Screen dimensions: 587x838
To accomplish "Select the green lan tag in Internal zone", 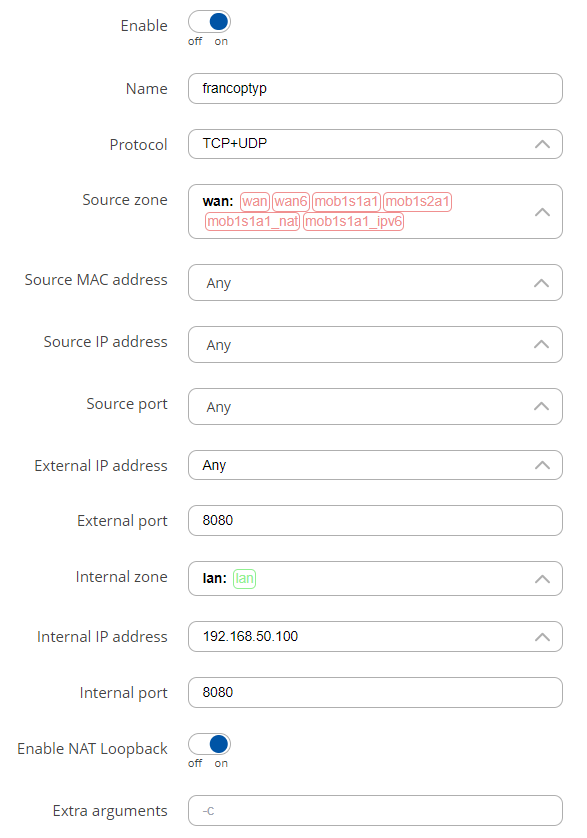I will coord(245,579).
